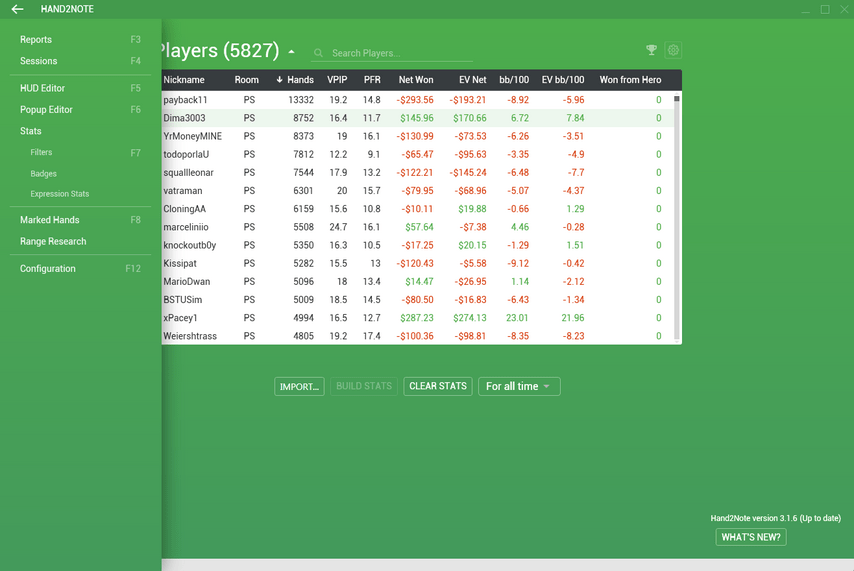Select player payback11 row
Viewport: 854px width, 571px height.
(418, 100)
